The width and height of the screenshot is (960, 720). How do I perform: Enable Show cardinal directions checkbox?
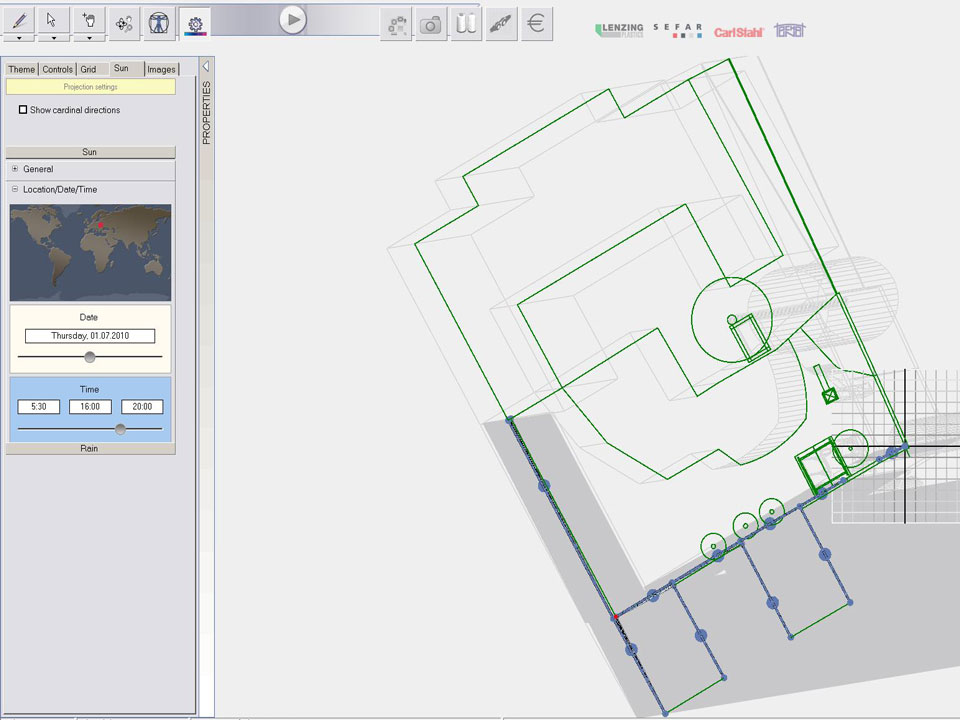[x=23, y=110]
